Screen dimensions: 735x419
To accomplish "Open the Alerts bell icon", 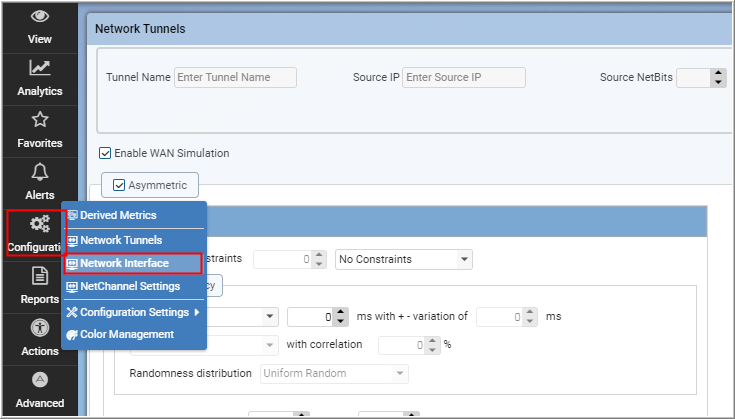I will point(40,172).
